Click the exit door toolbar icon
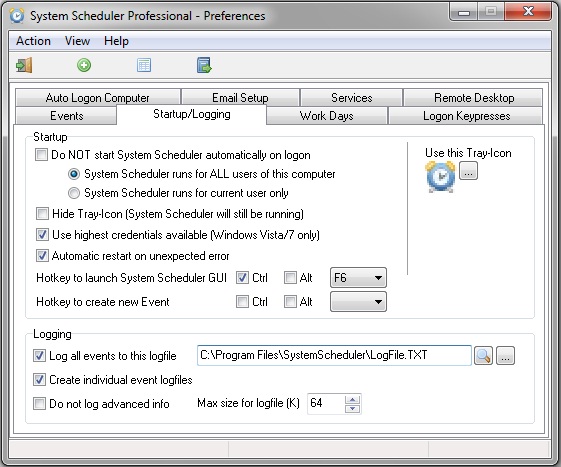This screenshot has width=561, height=467. (x=24, y=65)
